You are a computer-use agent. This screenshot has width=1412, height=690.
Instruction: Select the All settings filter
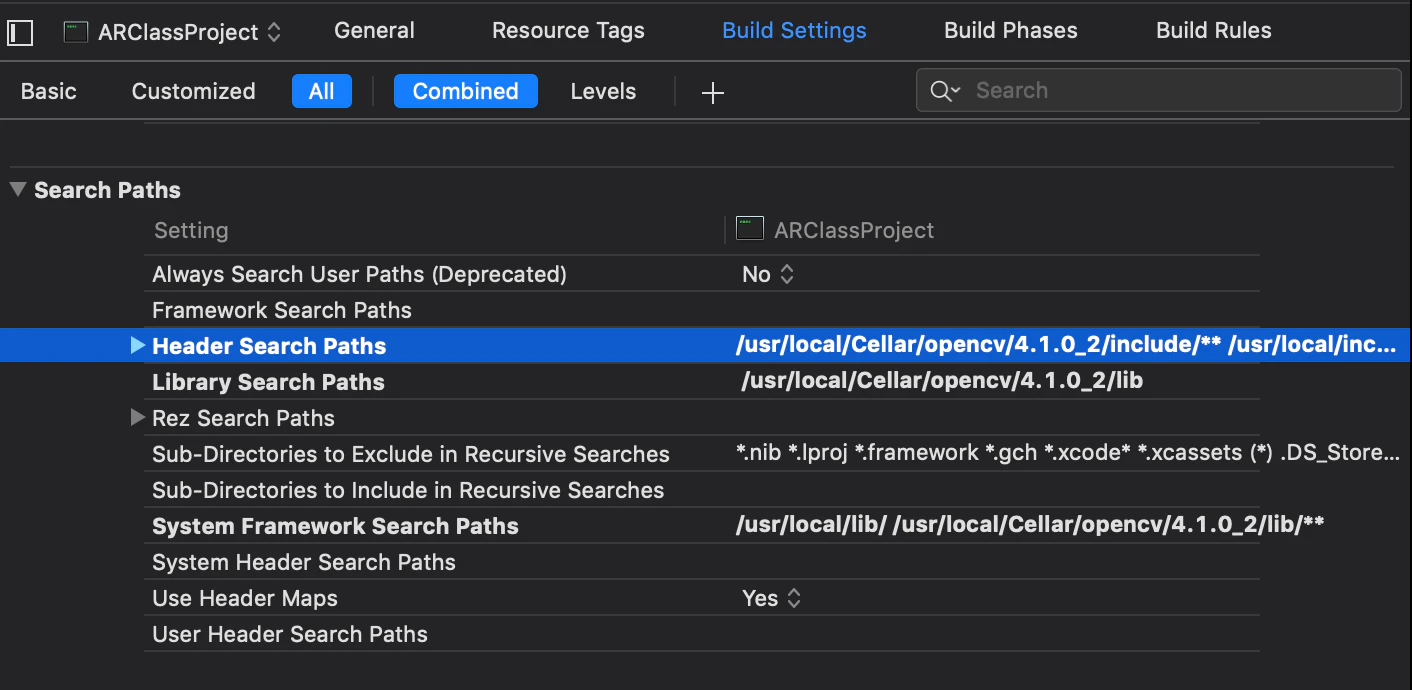point(322,91)
